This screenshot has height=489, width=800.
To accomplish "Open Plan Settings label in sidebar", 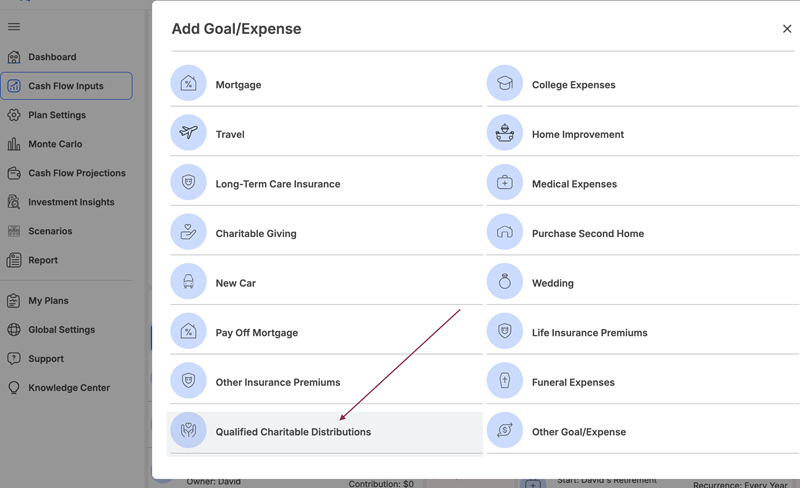I will [57, 115].
